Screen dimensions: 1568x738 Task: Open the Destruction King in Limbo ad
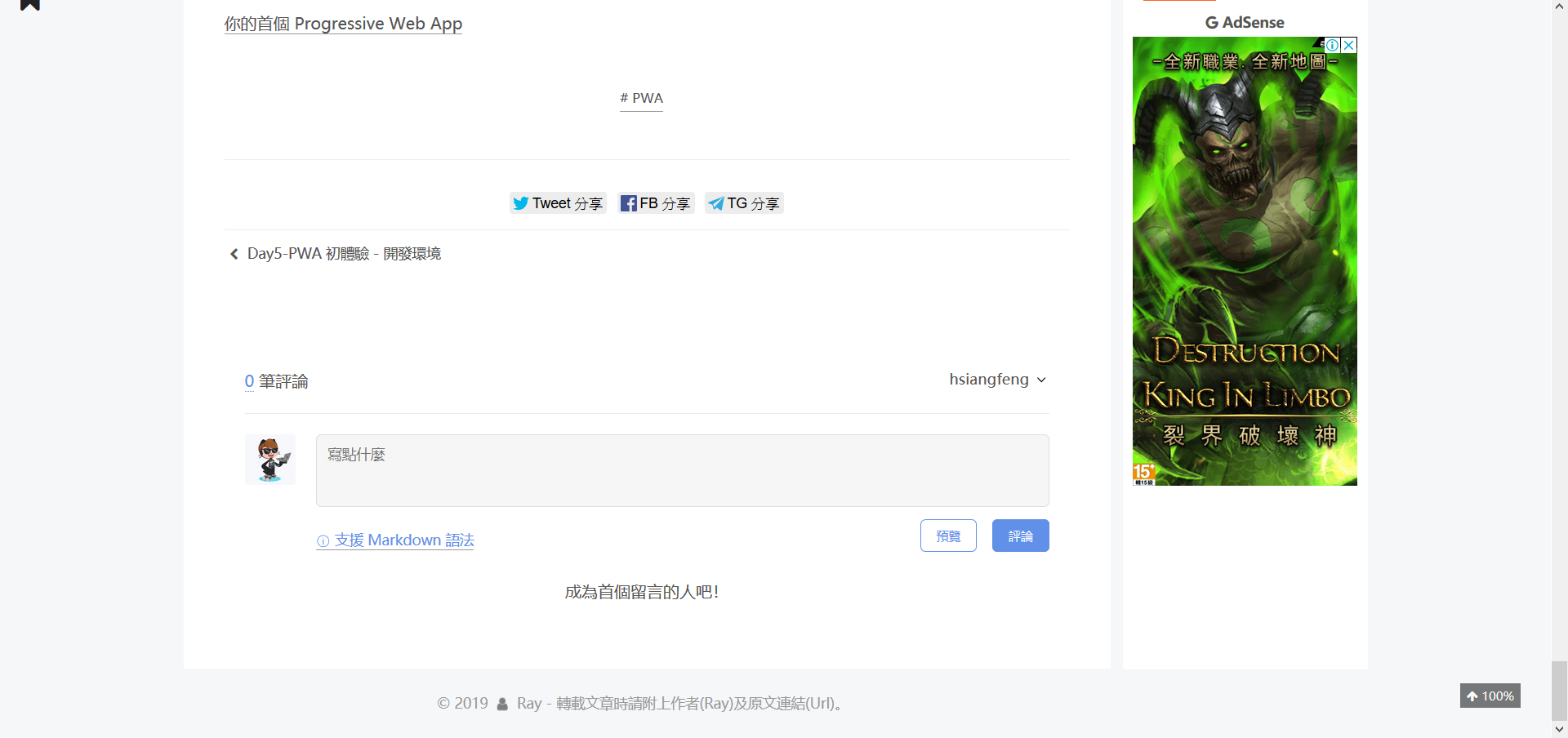click(1245, 261)
